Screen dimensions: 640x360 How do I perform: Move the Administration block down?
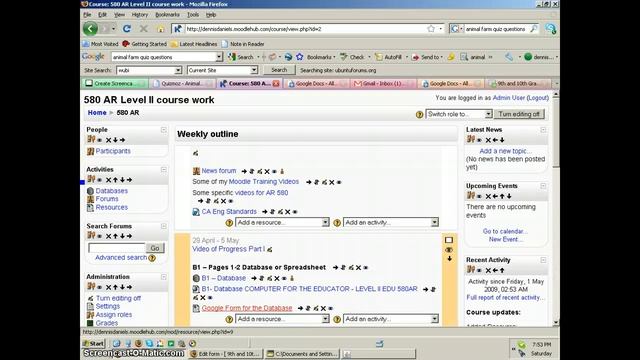pyautogui.click(x=122, y=287)
